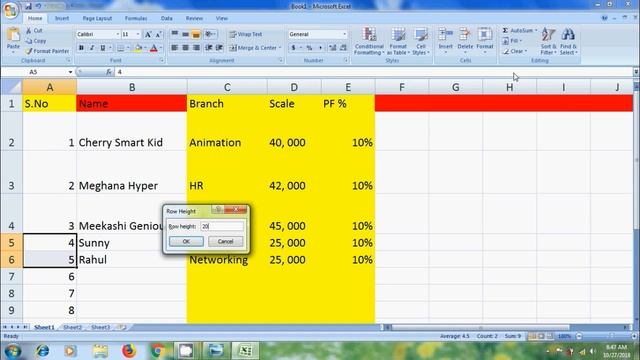
Task: Apply the red Font Color
Action: (154, 48)
